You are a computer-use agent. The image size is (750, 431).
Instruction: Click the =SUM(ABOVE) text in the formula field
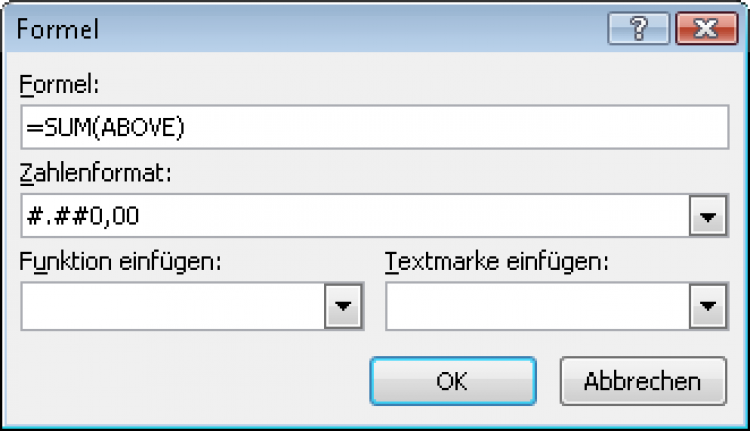tap(106, 128)
